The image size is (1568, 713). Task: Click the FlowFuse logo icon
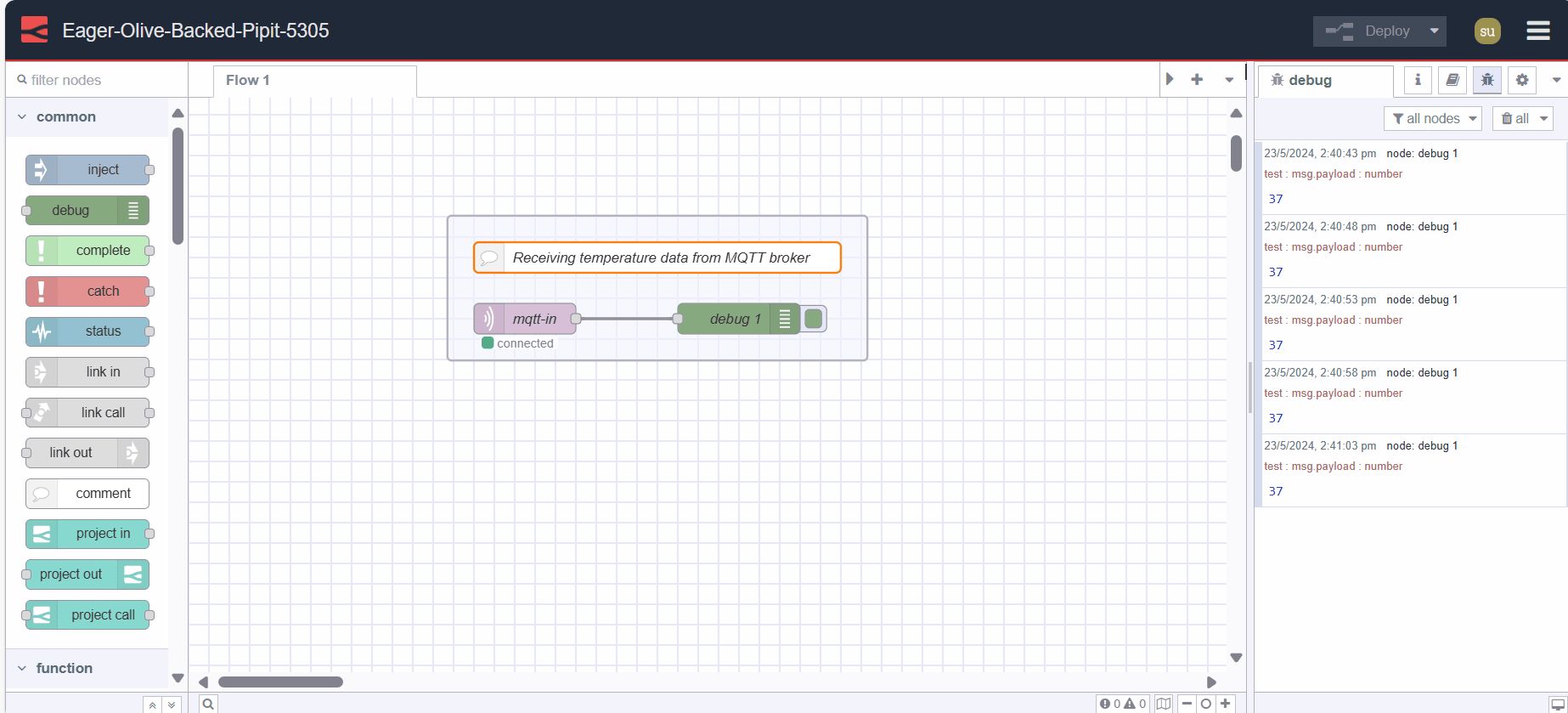point(35,30)
